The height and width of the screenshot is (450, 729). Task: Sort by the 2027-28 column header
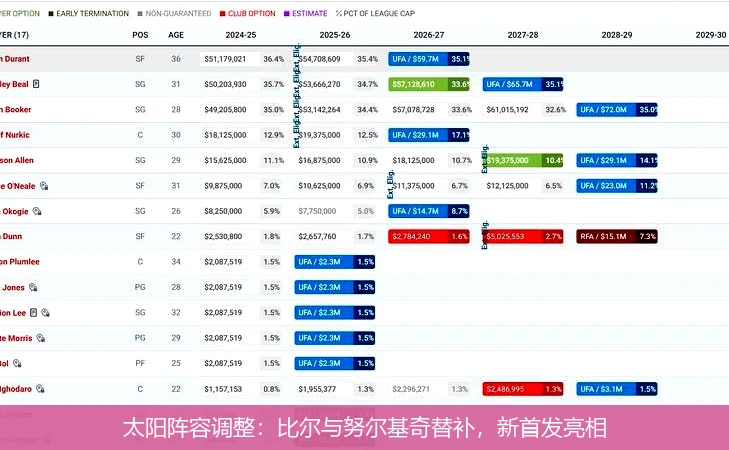[523, 35]
